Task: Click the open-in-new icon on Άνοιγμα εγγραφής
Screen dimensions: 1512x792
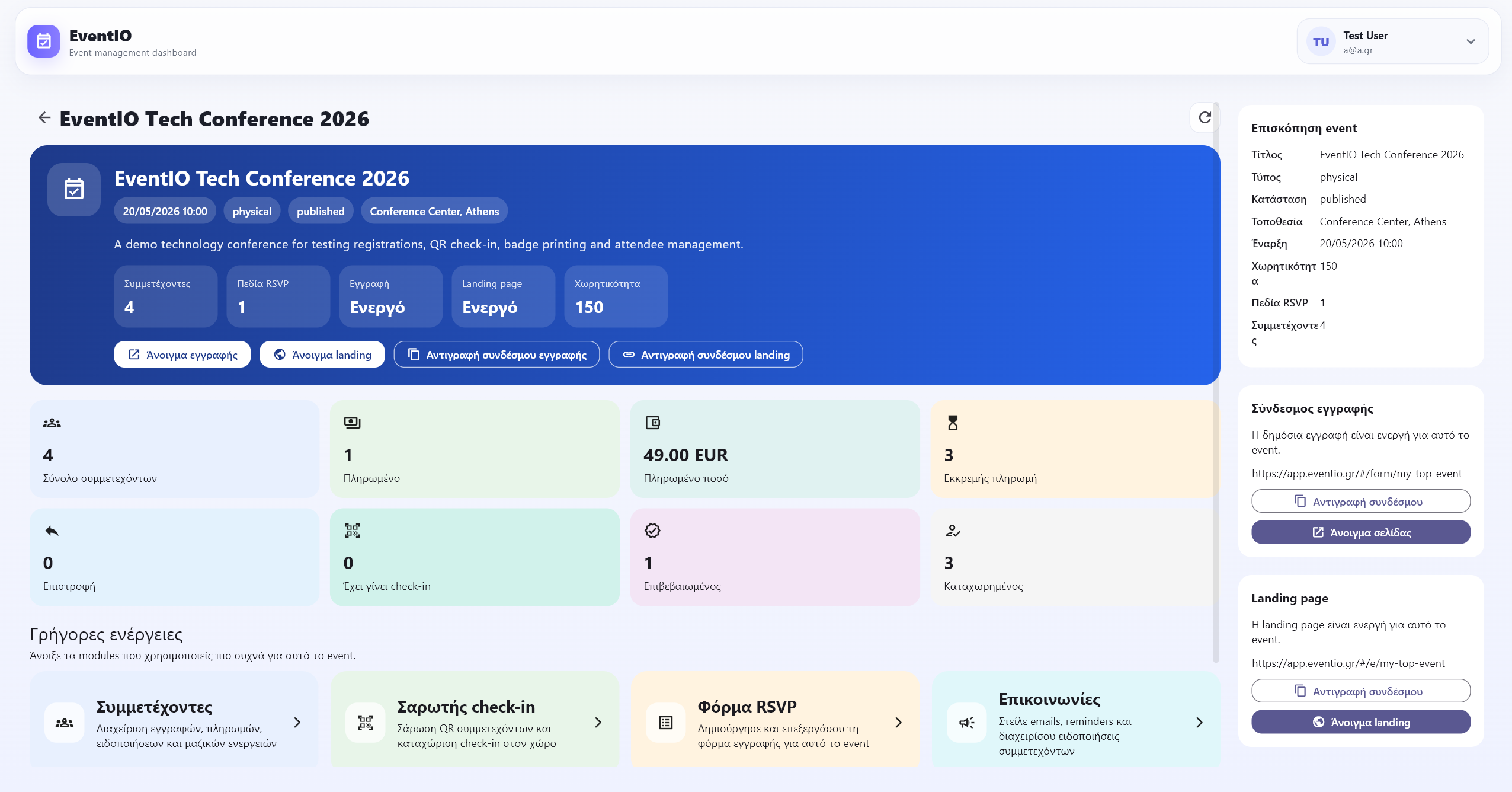Action: click(x=134, y=355)
